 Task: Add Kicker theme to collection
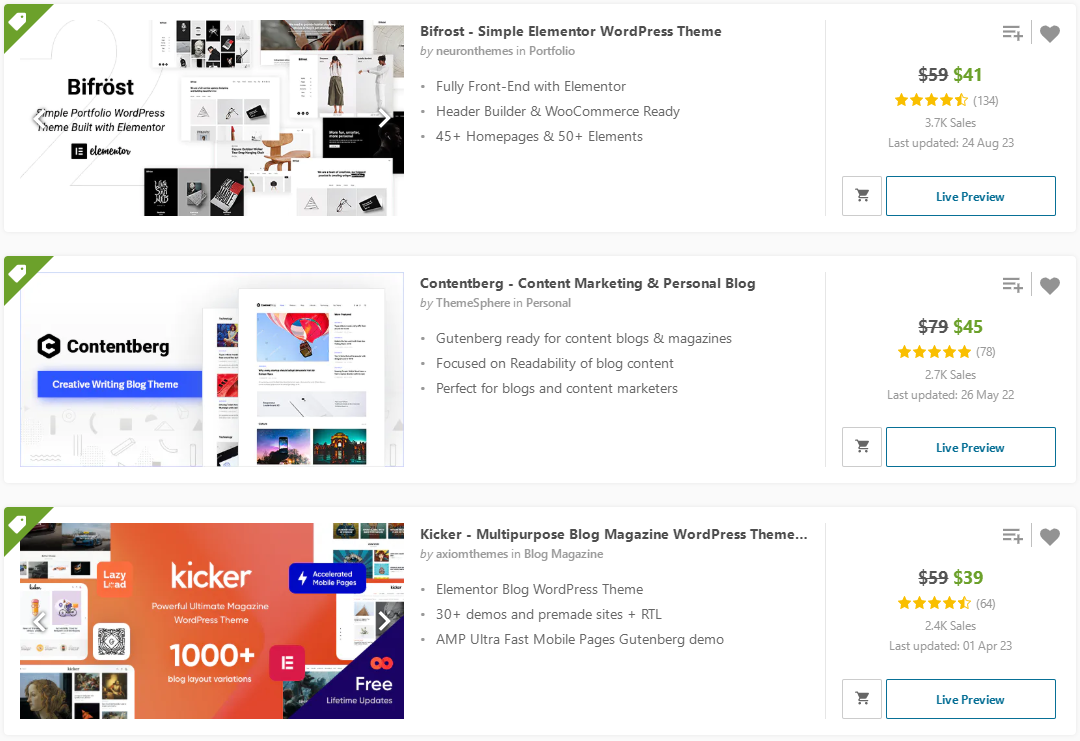(x=1012, y=536)
